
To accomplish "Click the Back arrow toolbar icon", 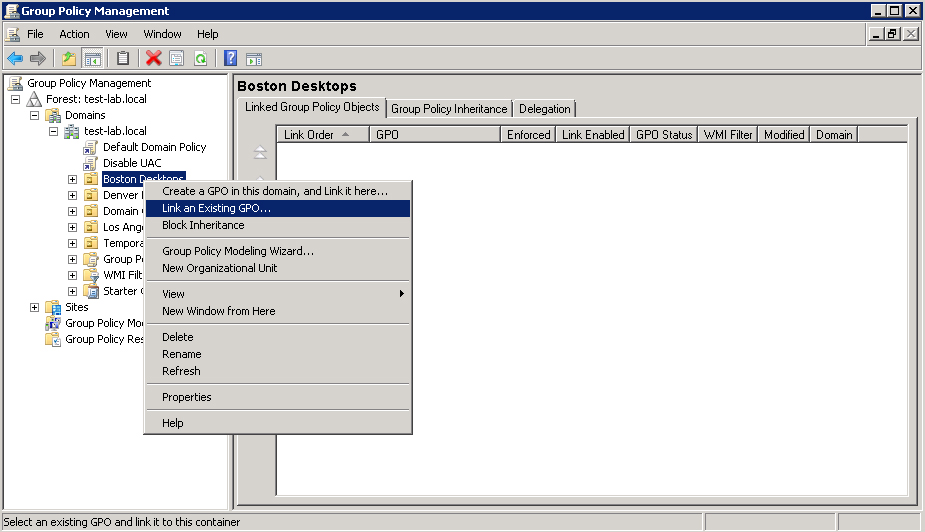I will tap(15, 58).
